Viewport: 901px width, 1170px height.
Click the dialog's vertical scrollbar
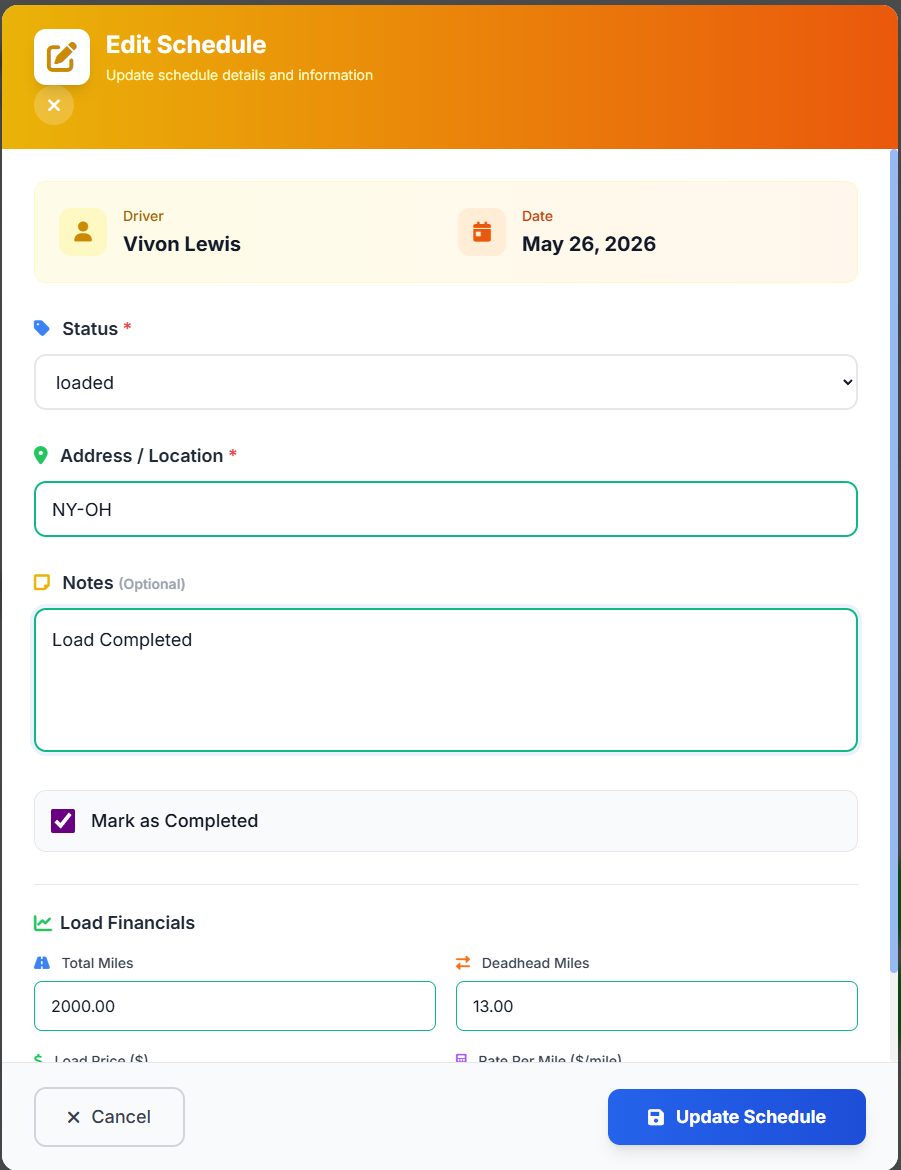point(894,561)
